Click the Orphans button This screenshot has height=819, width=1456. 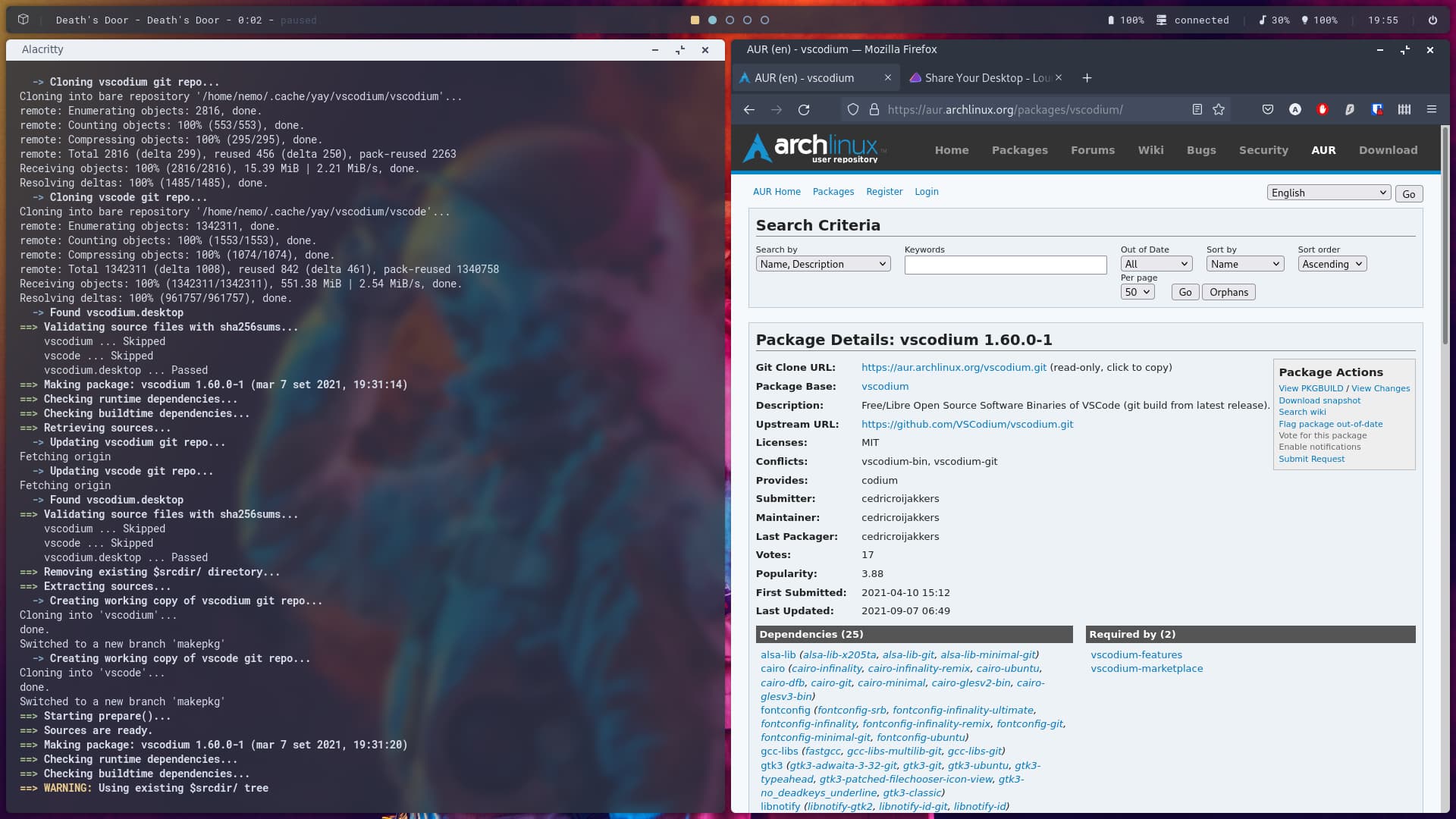coord(1228,292)
